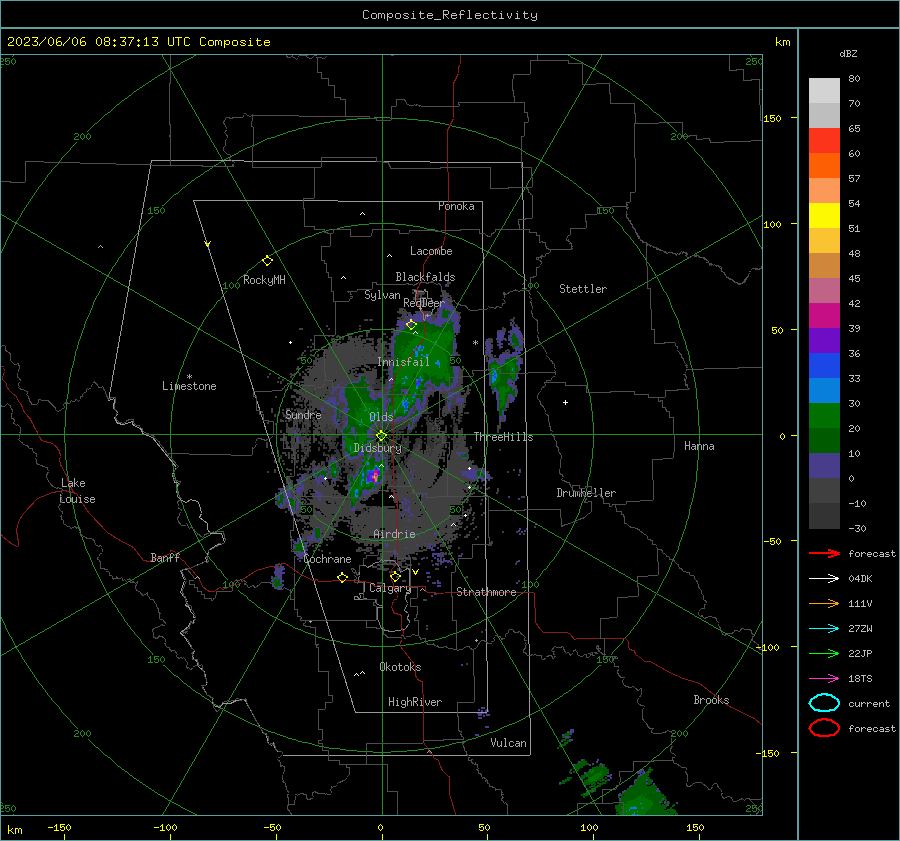This screenshot has height=841, width=900.
Task: Click the Sundre label
Action: click(303, 415)
